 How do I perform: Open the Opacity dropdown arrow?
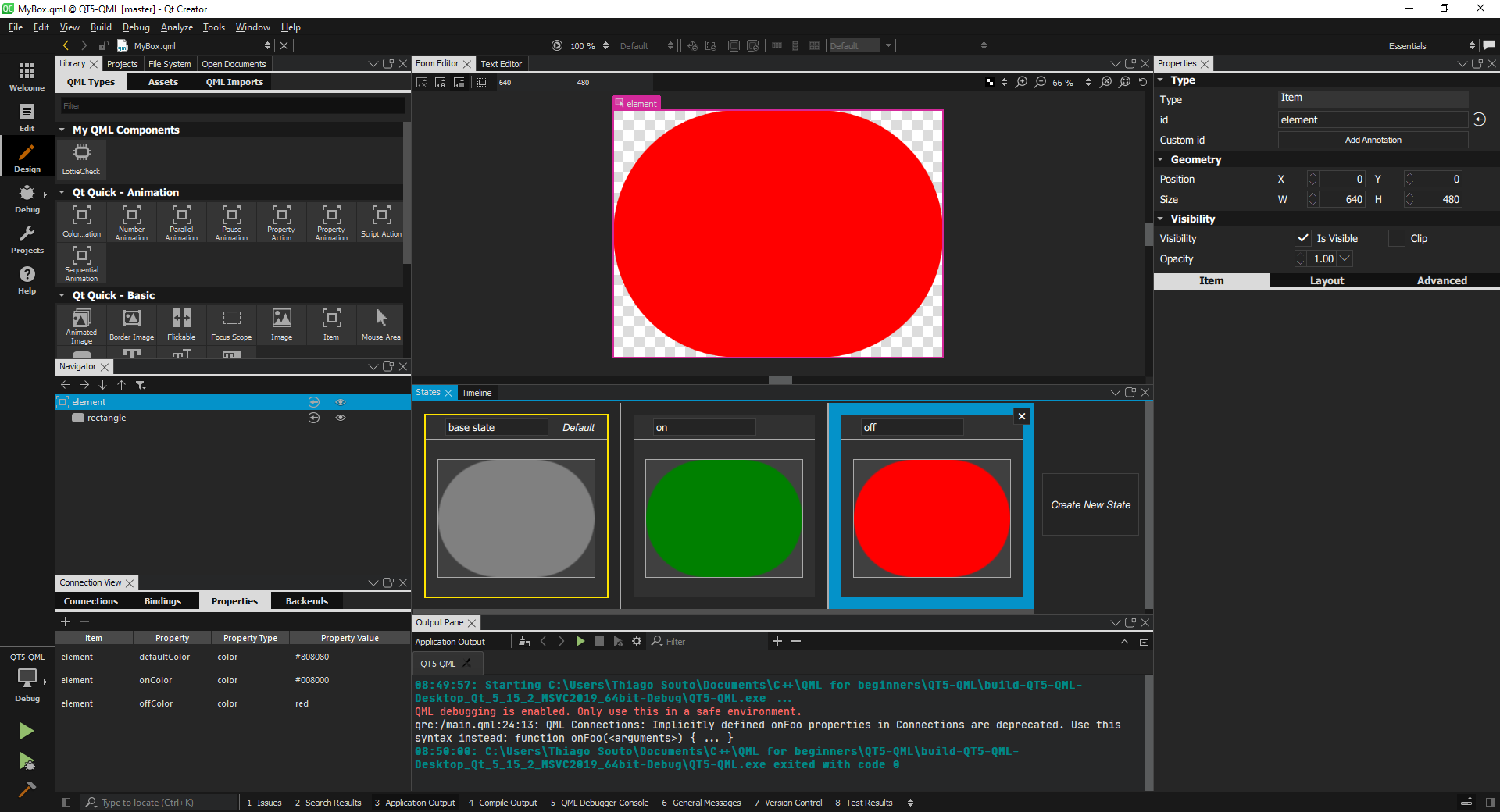1345,258
